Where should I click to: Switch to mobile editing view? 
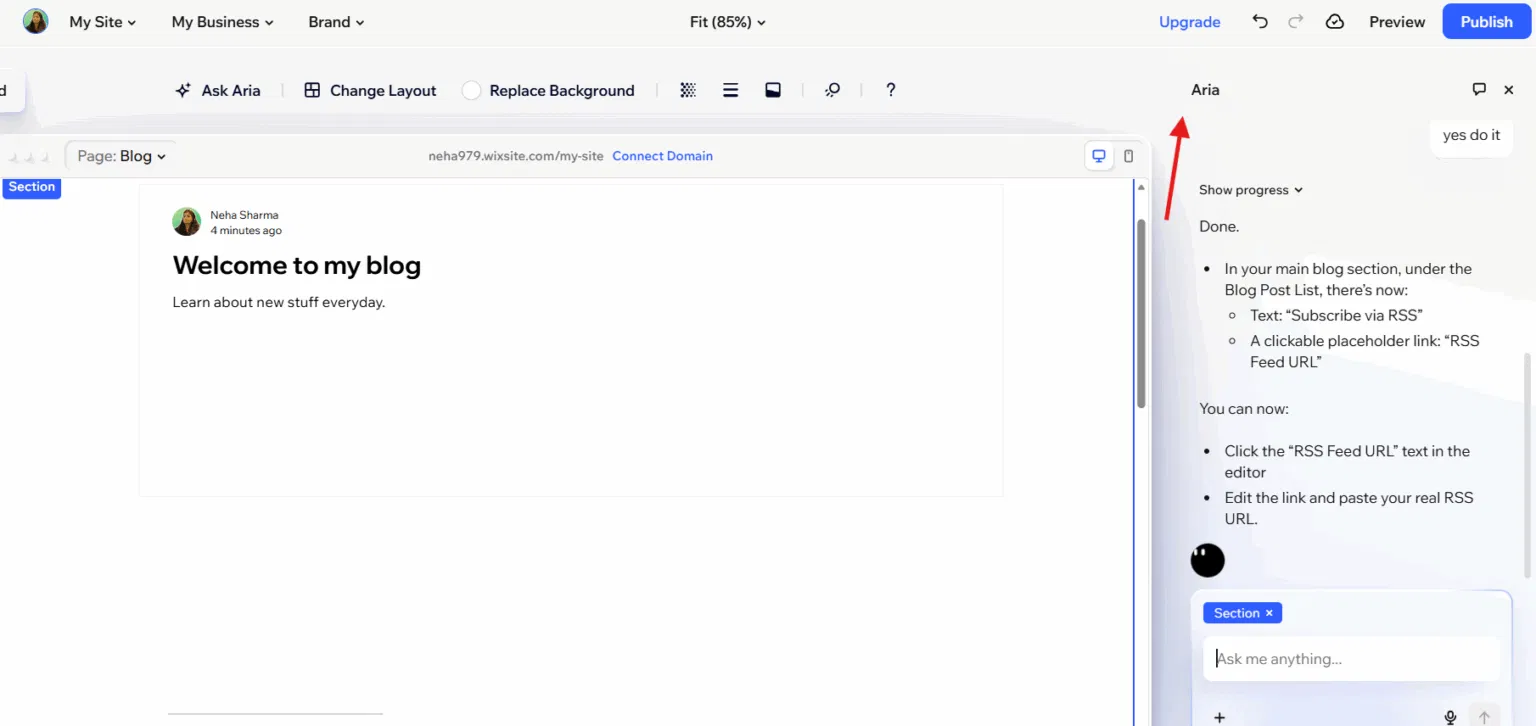pos(1128,156)
